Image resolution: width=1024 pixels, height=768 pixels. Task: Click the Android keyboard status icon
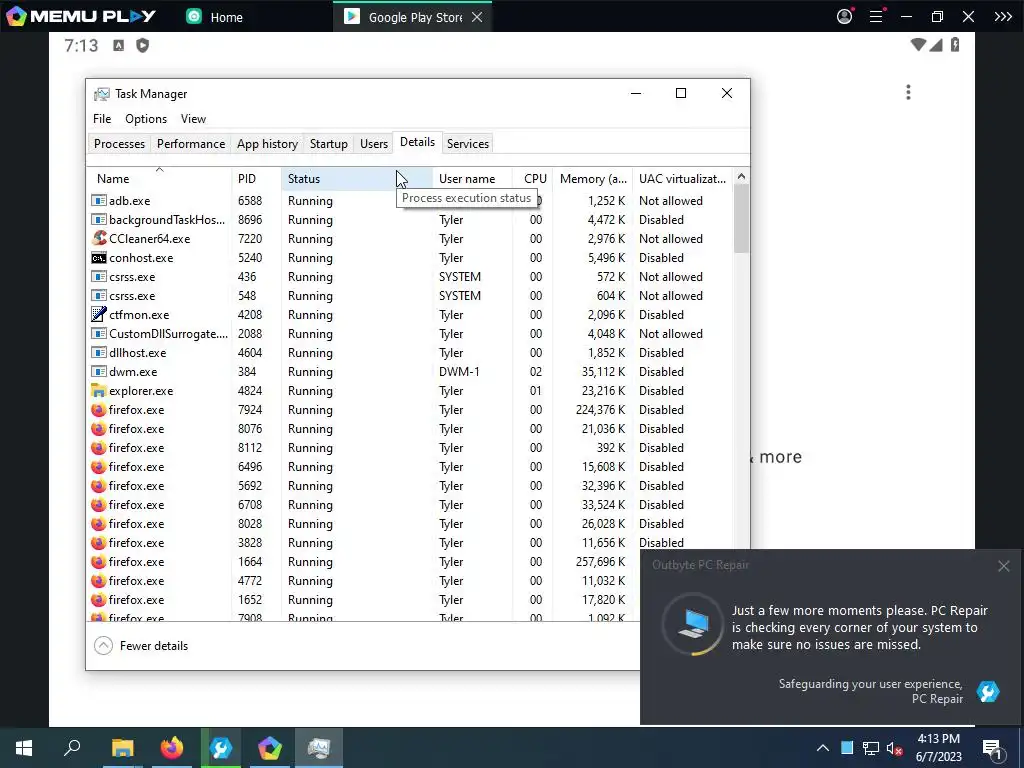coord(118,45)
